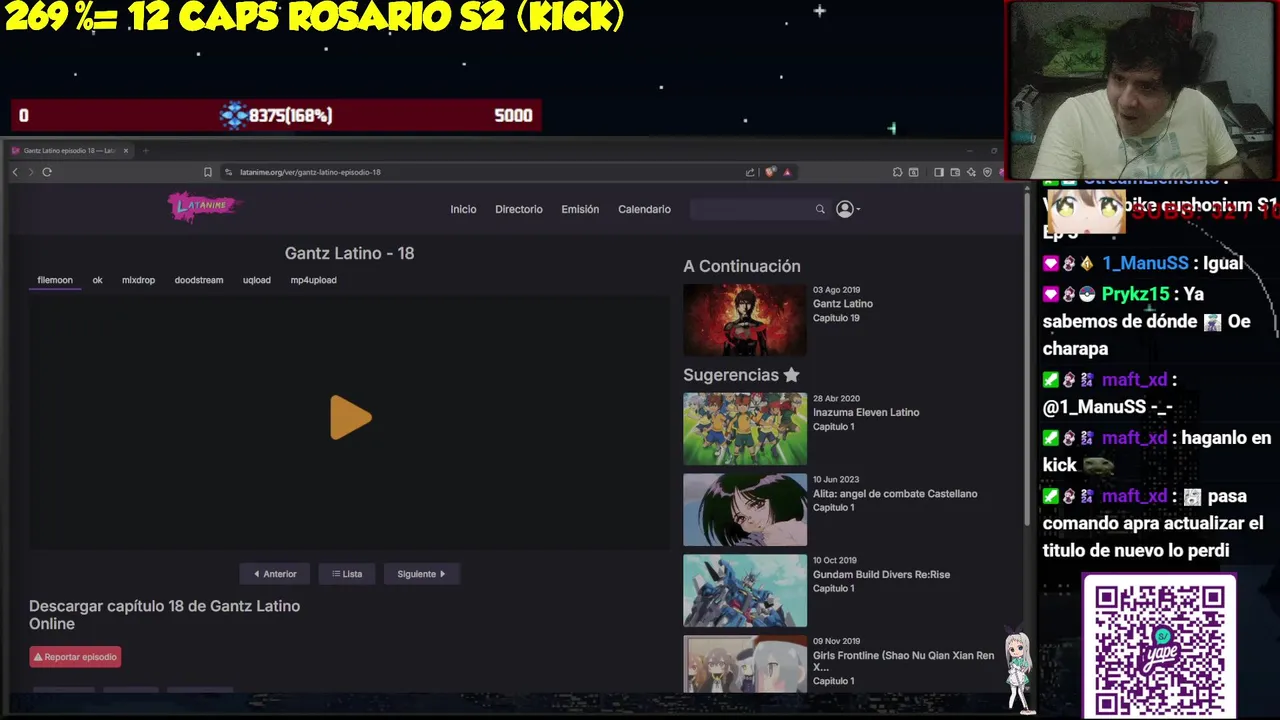Click the streamer webcam overlay
The height and width of the screenshot is (720, 1280).
(x=1141, y=90)
